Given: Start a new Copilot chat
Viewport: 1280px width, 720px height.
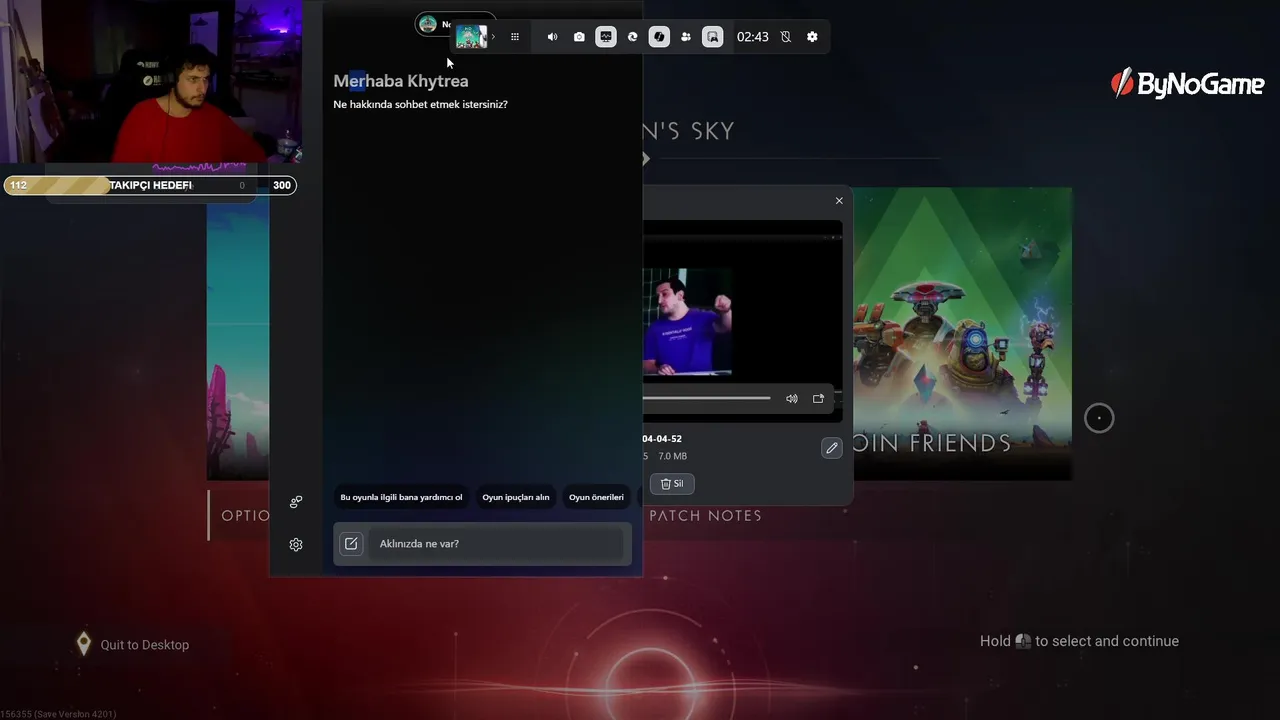Looking at the screenshot, I should click(x=351, y=544).
